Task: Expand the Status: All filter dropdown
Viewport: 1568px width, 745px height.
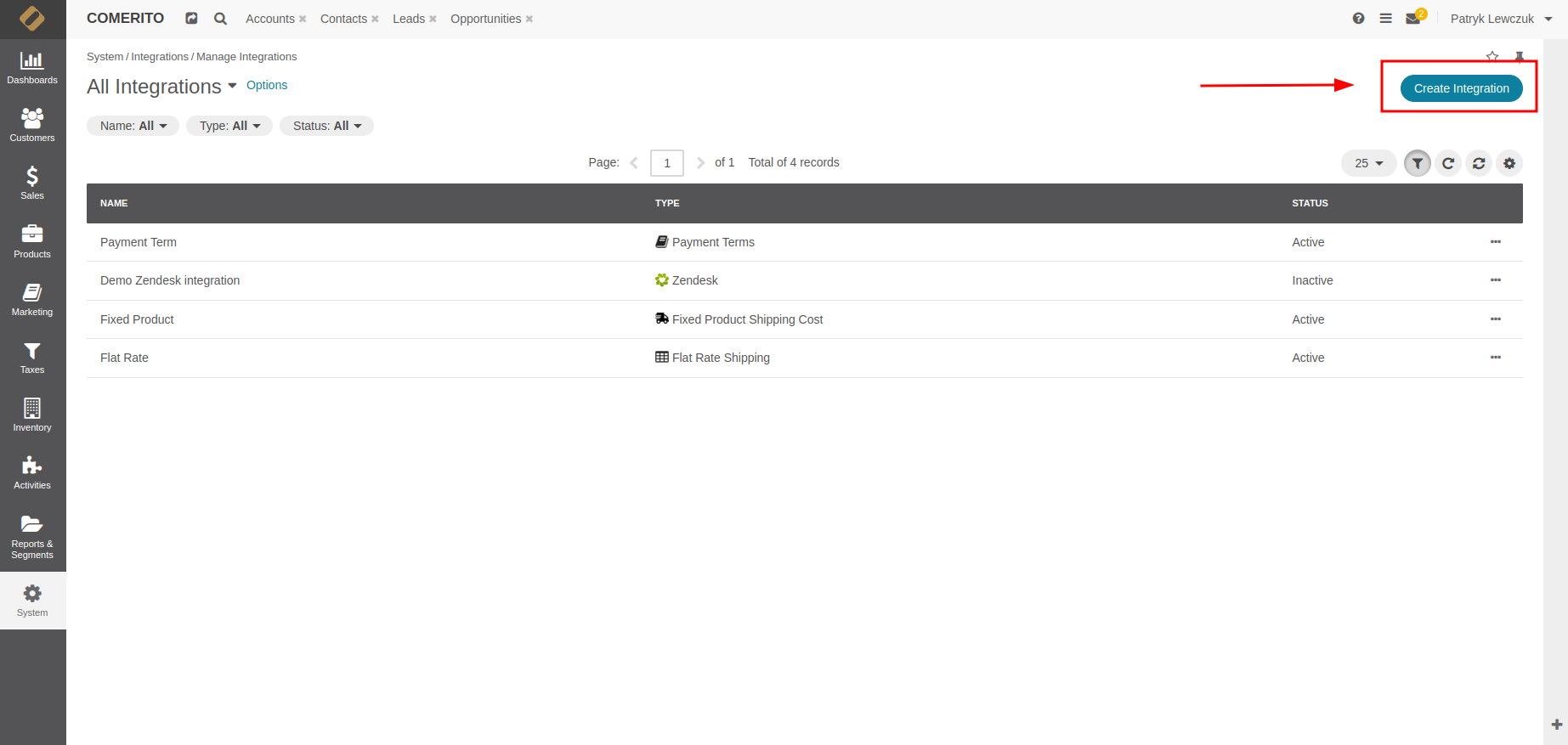Action: 326,126
